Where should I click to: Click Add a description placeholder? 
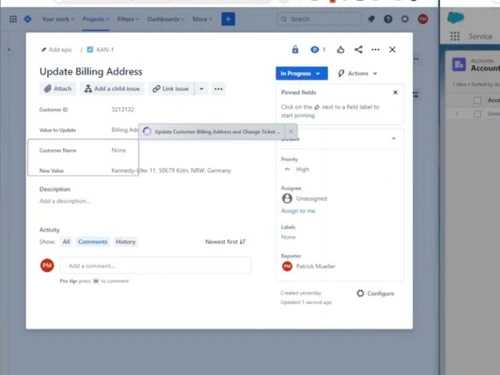64,201
